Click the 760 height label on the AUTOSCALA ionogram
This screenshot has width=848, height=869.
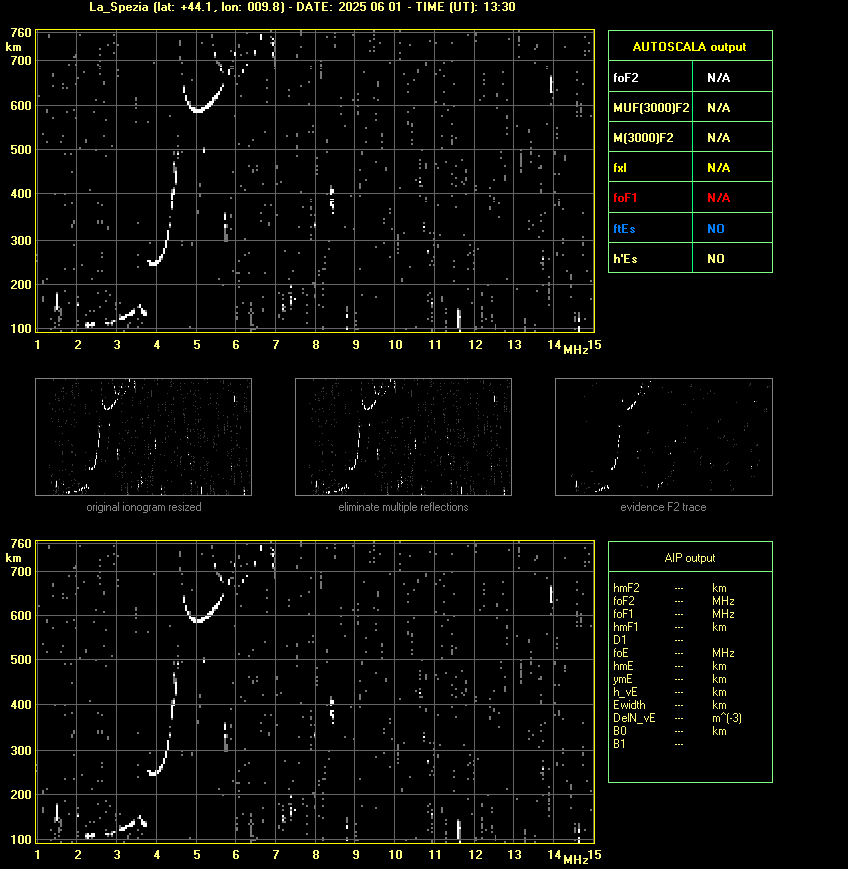pos(21,33)
